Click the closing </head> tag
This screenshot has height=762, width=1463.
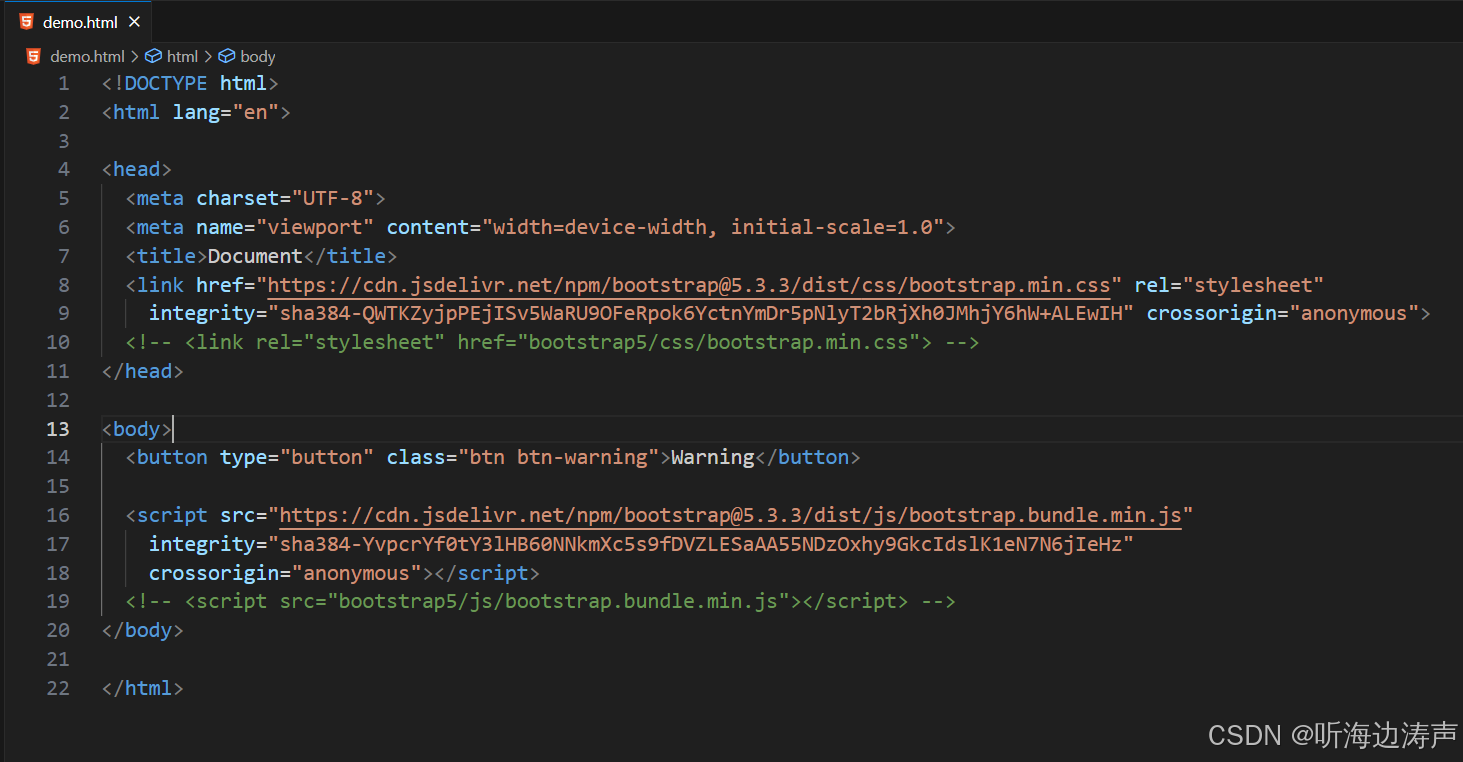[x=143, y=371]
